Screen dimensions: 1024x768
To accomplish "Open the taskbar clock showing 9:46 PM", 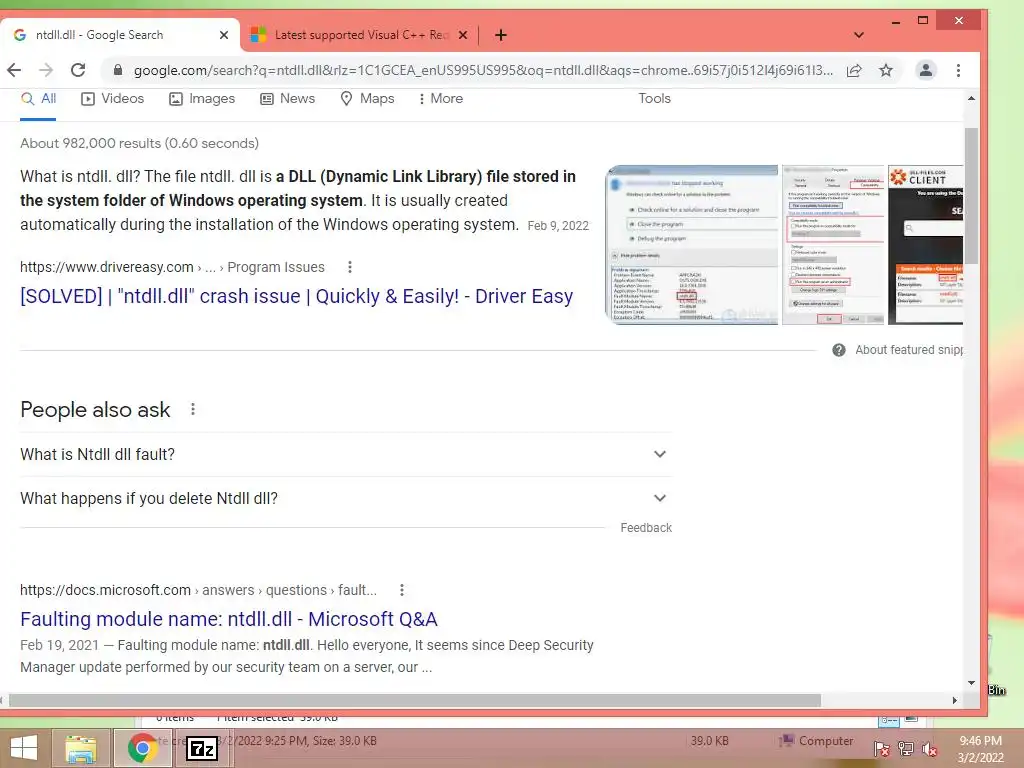I will pos(980,749).
